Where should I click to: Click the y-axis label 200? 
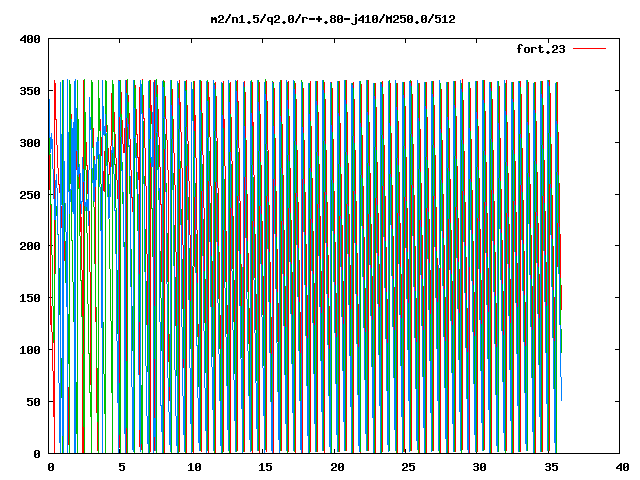click(30, 246)
